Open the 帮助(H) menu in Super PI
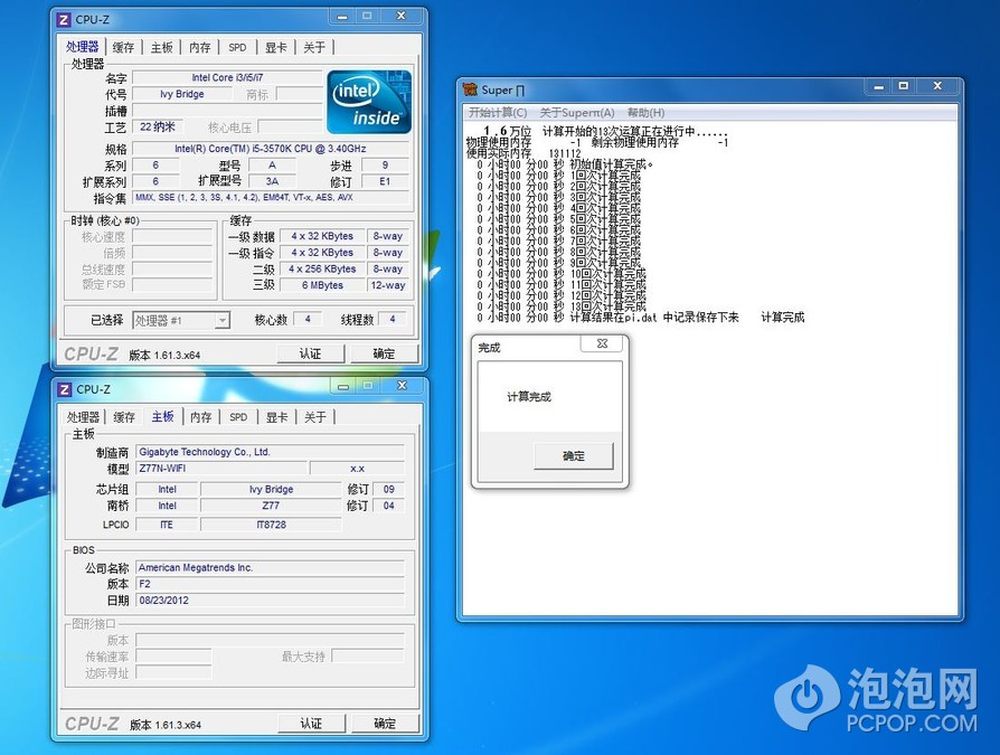 pyautogui.click(x=645, y=113)
